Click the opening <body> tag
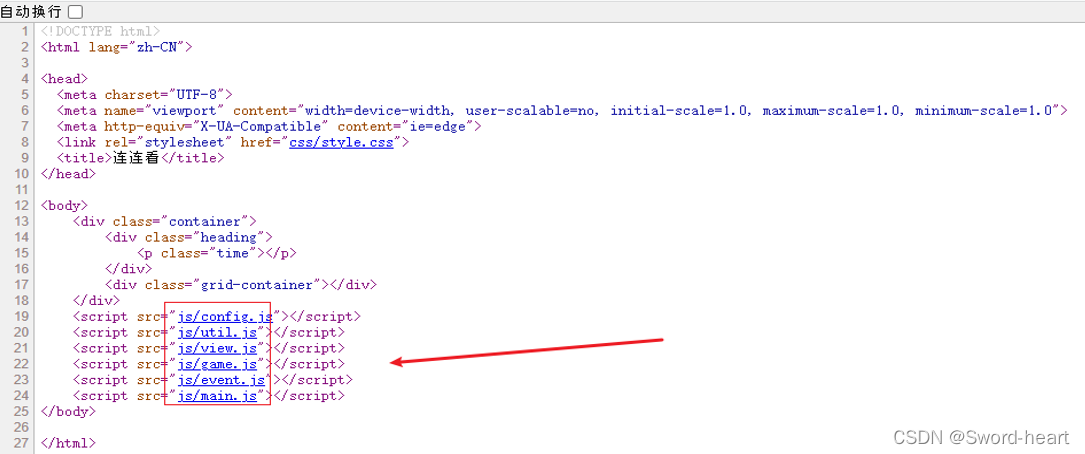Screen dimensions: 1085x454 coord(64,206)
